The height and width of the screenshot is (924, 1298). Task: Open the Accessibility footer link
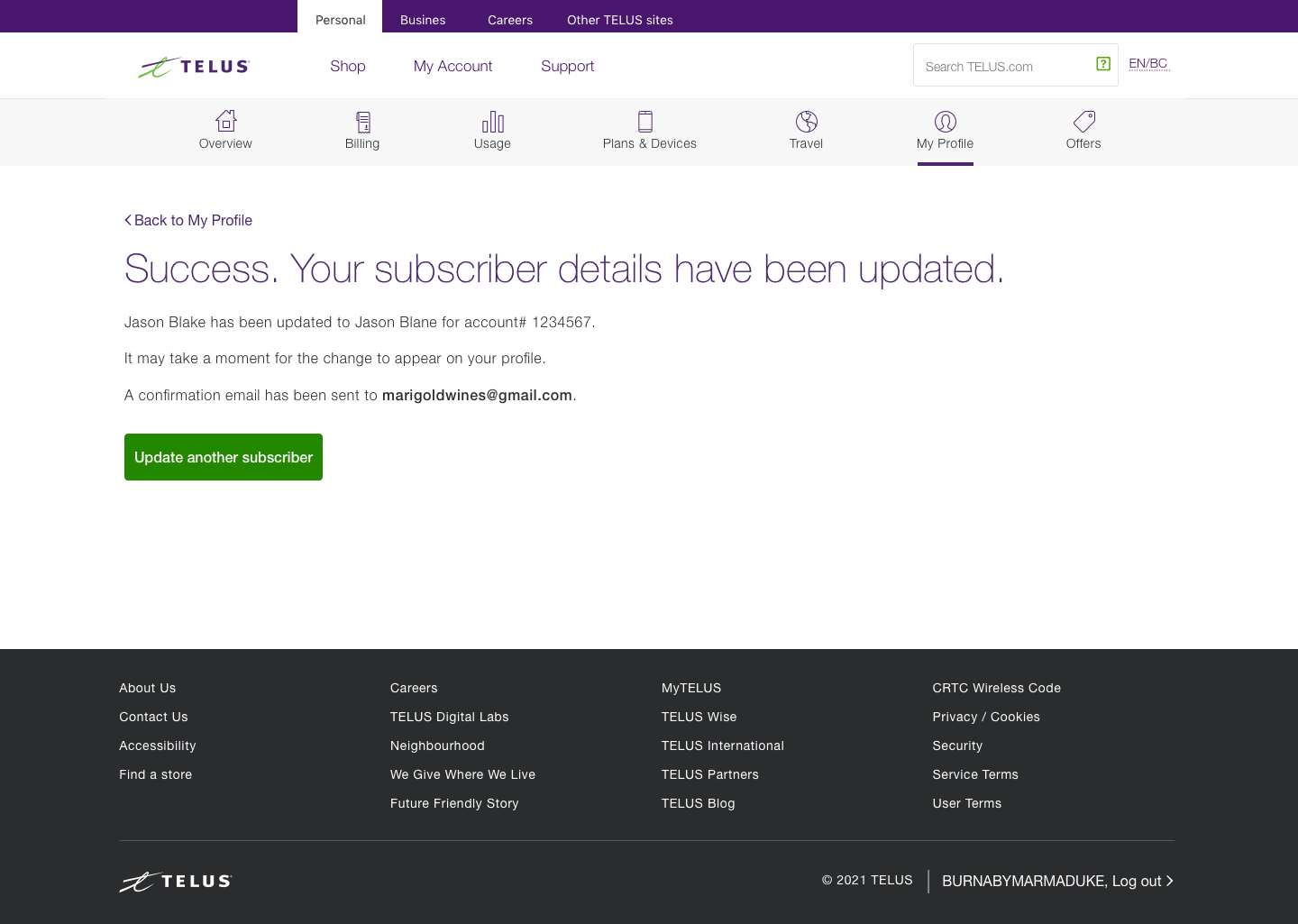[158, 746]
